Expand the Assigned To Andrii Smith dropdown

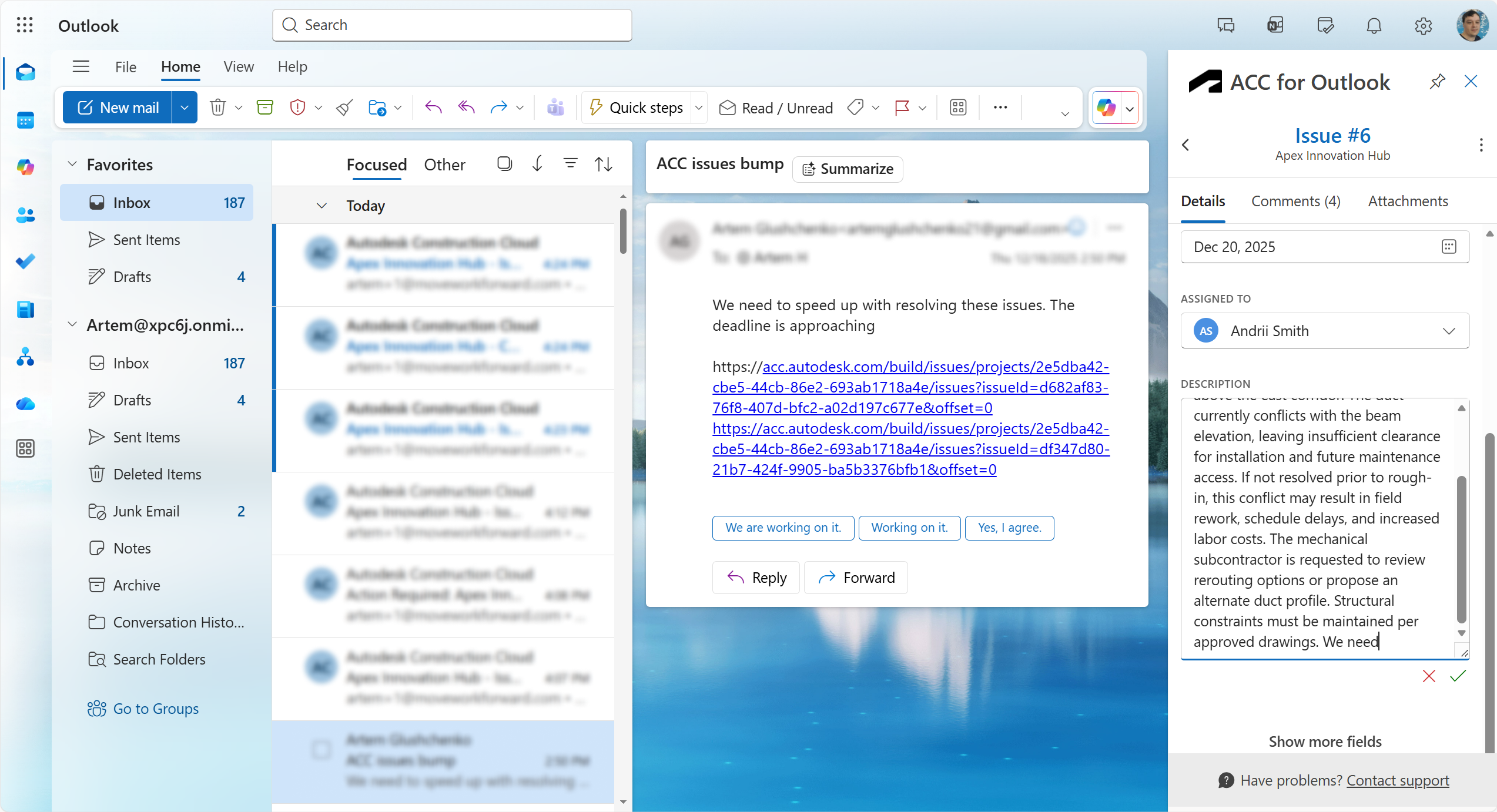[1449, 331]
